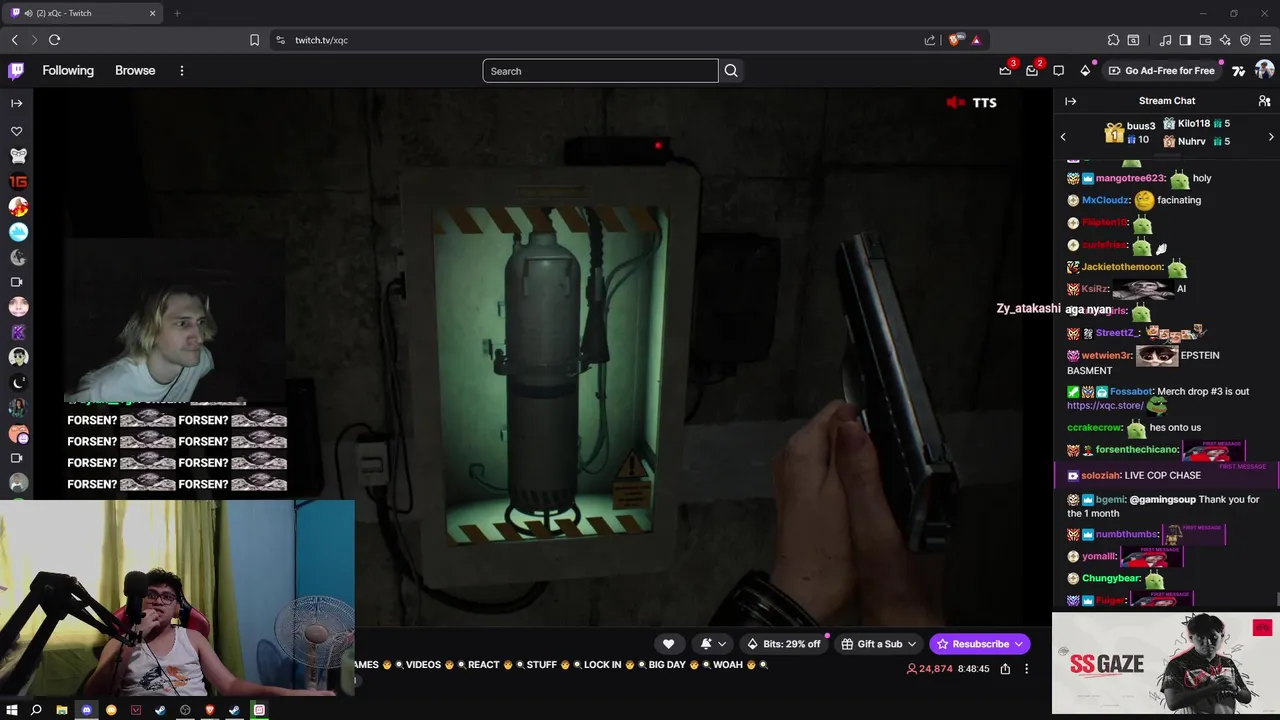
Task: Collapse the left channel sidebar
Action: [16, 103]
